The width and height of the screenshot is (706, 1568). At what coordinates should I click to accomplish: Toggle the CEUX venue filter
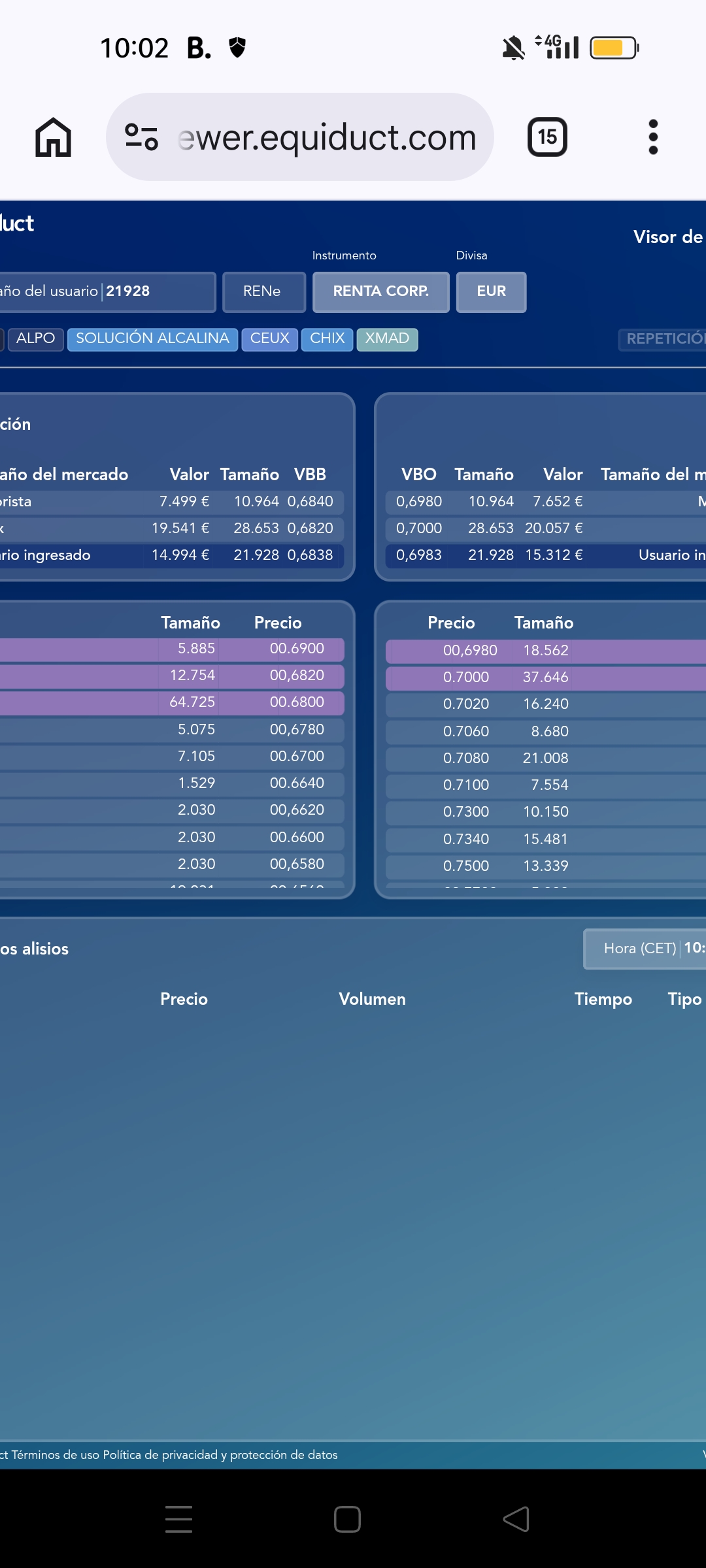coord(269,339)
